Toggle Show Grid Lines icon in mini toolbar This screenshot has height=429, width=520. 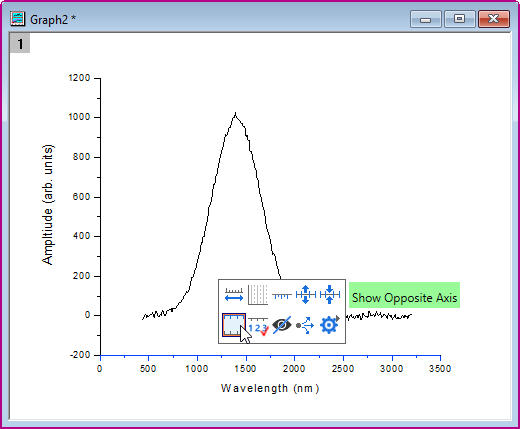258,295
